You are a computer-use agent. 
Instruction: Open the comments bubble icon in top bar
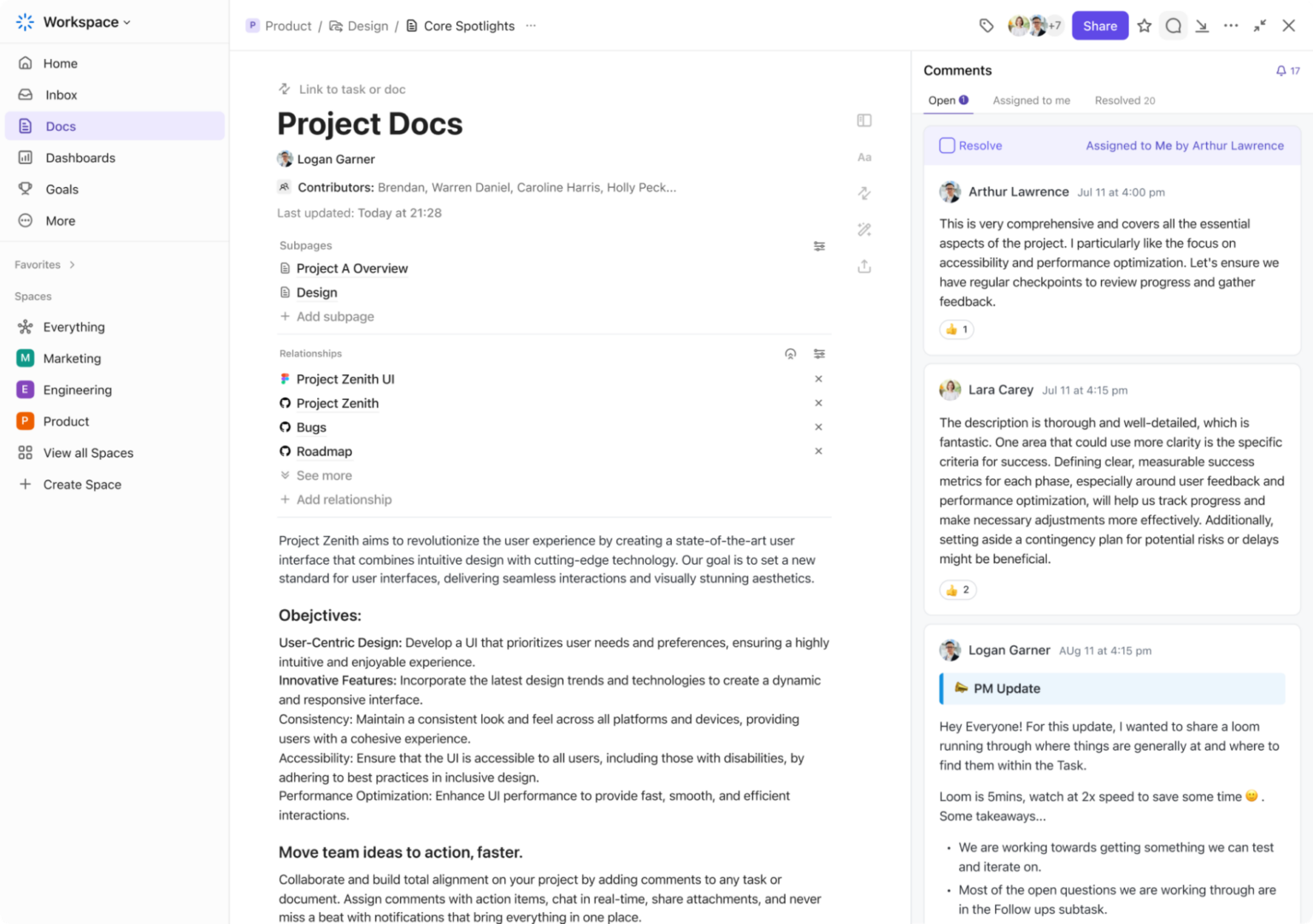coord(1173,26)
